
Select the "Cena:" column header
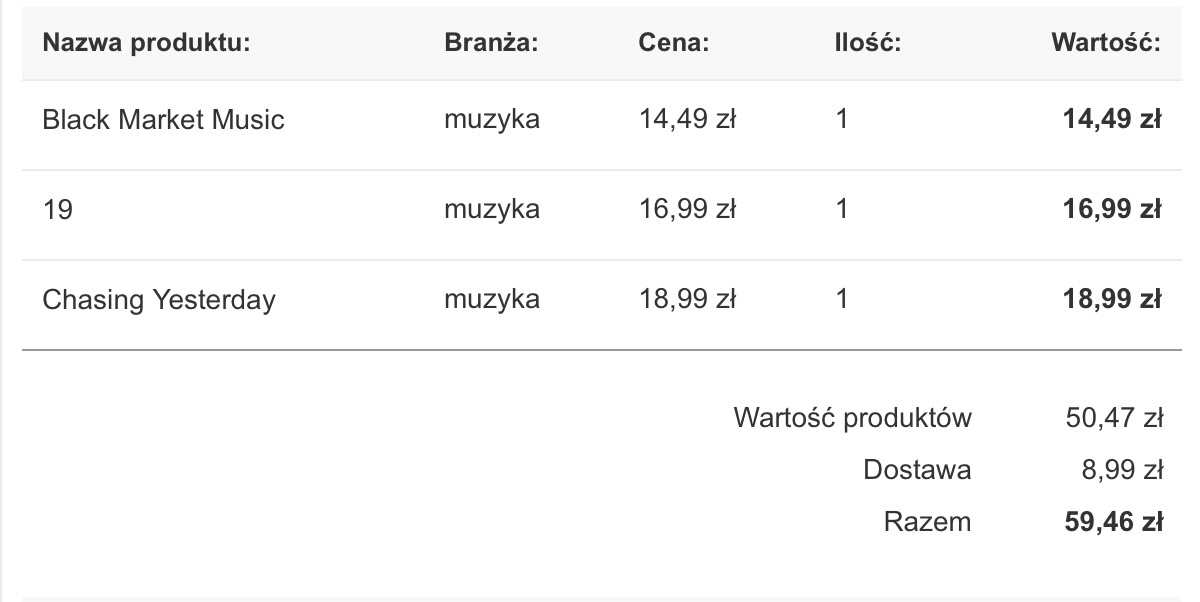[x=674, y=43]
